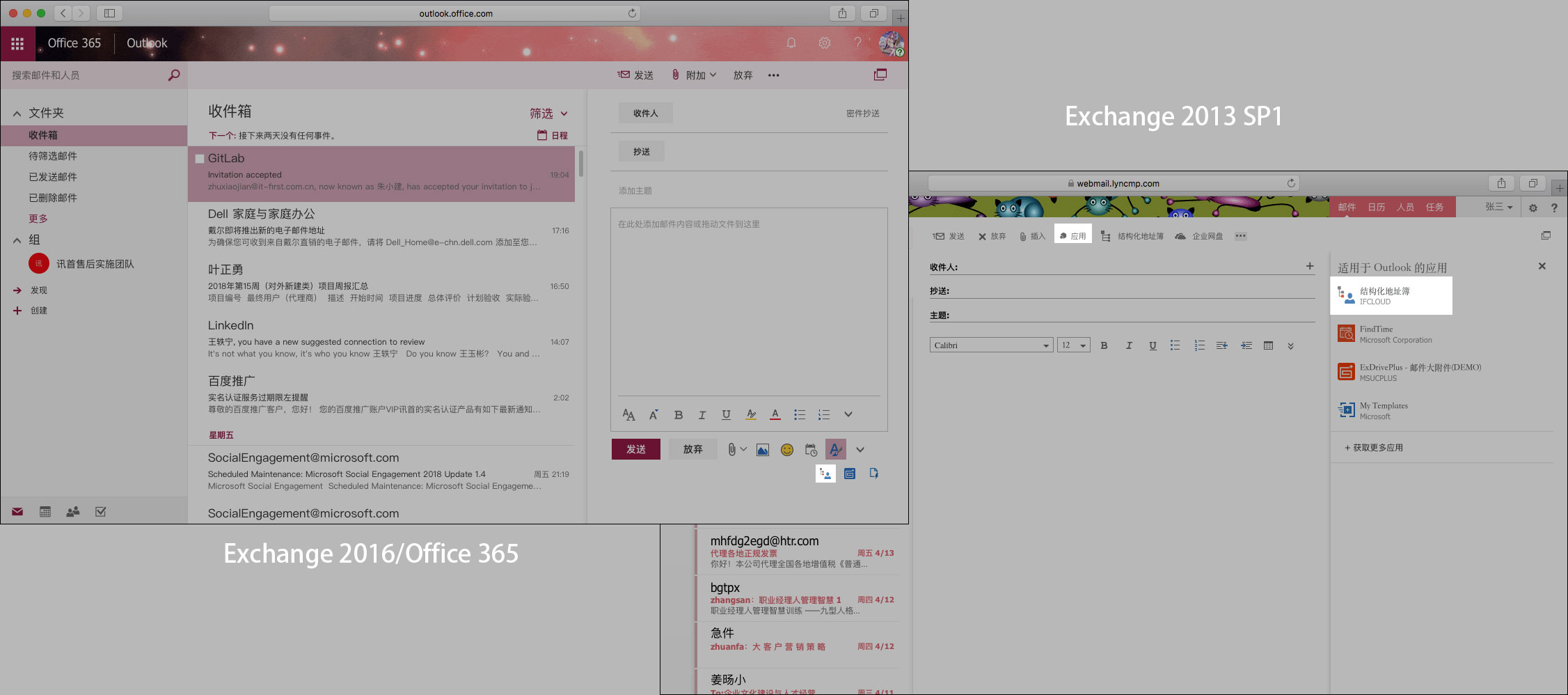Switch to Mail icon in bottom navigation

pyautogui.click(x=17, y=512)
